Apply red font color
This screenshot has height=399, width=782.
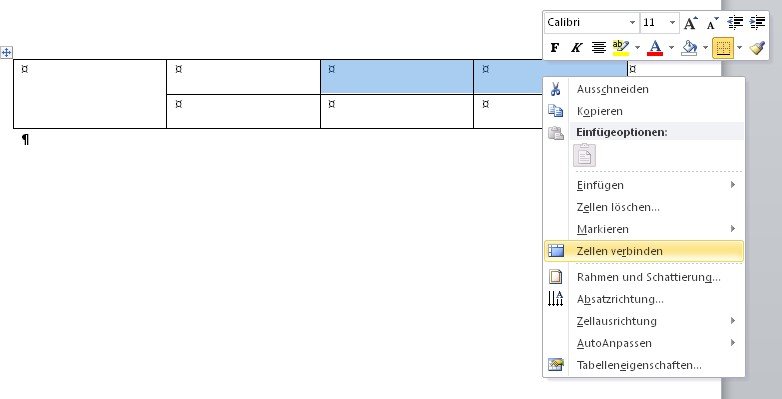pos(655,48)
